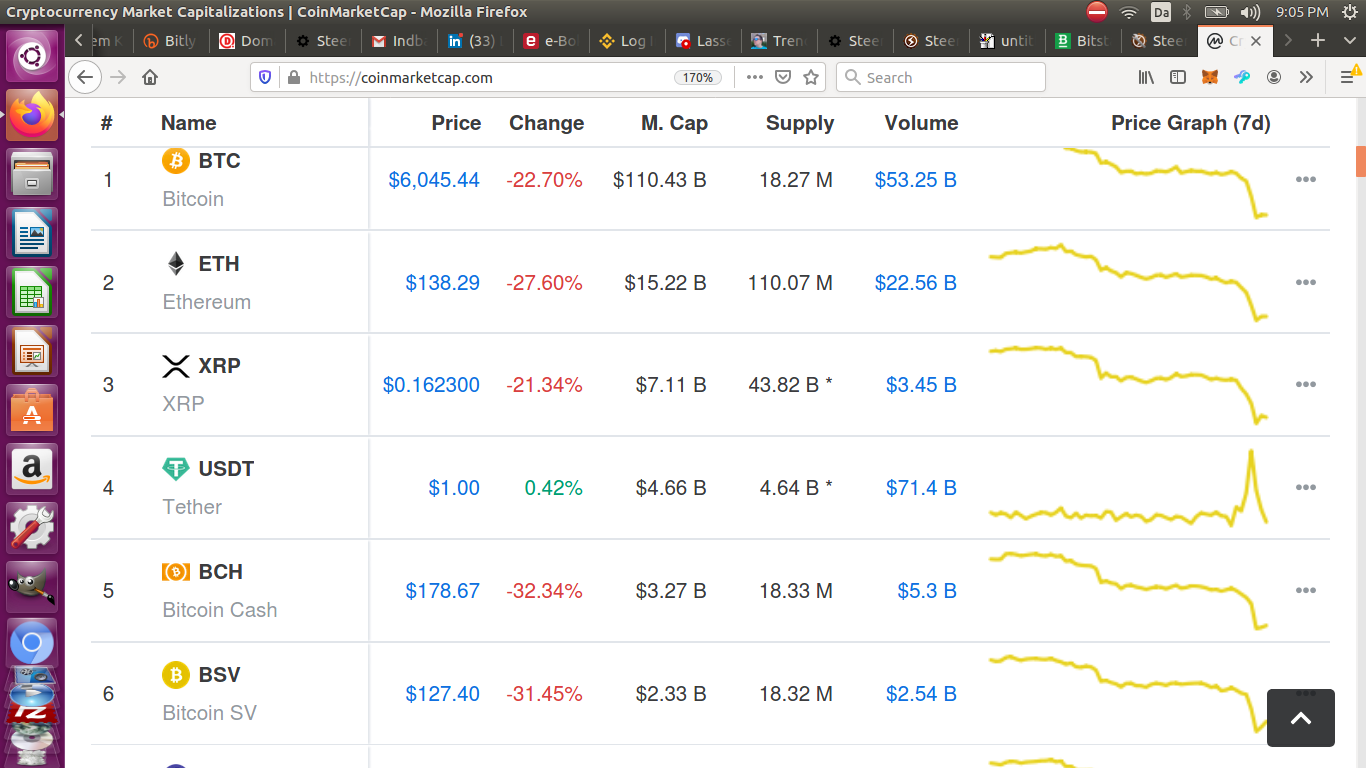
Task: Switch to the LinkedIn (33) tab
Action: pos(477,41)
